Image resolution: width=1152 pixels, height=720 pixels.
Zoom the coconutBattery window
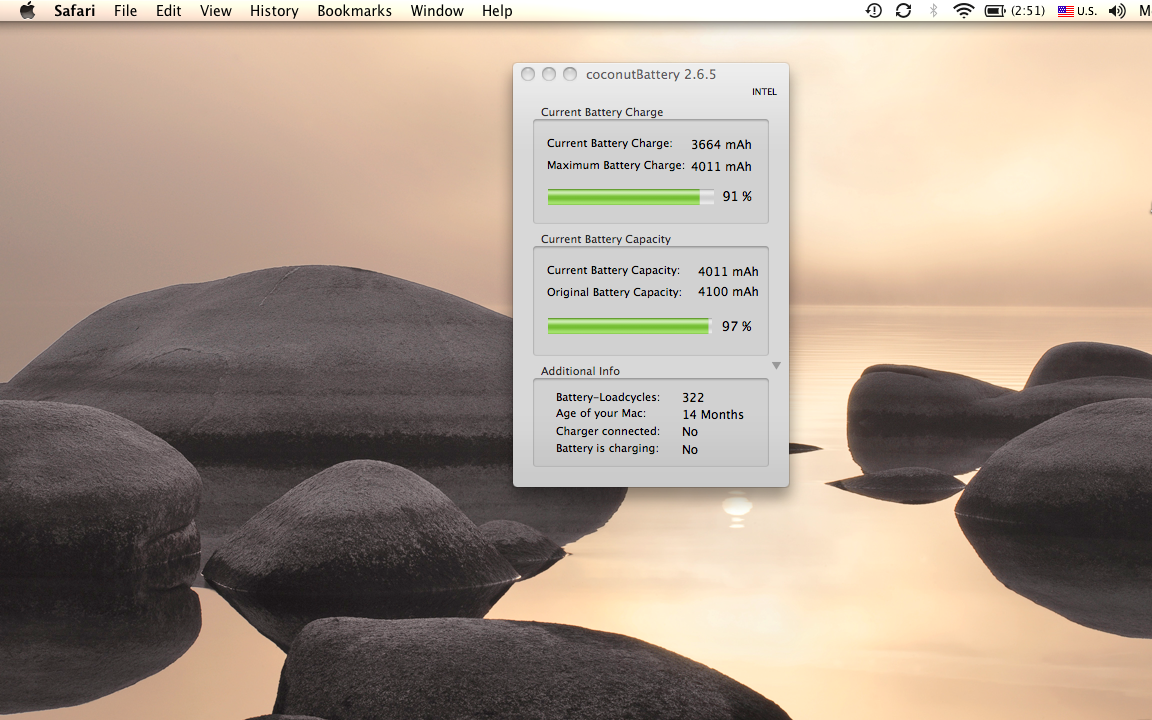point(570,73)
